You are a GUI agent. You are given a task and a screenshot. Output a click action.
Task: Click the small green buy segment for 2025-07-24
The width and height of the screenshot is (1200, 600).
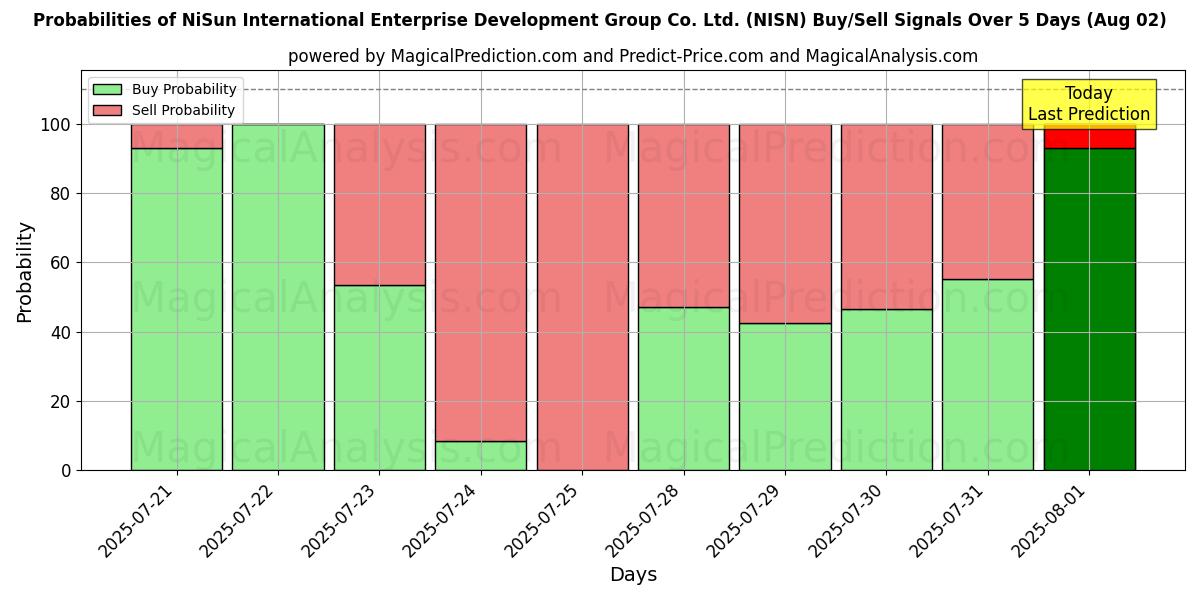(481, 456)
